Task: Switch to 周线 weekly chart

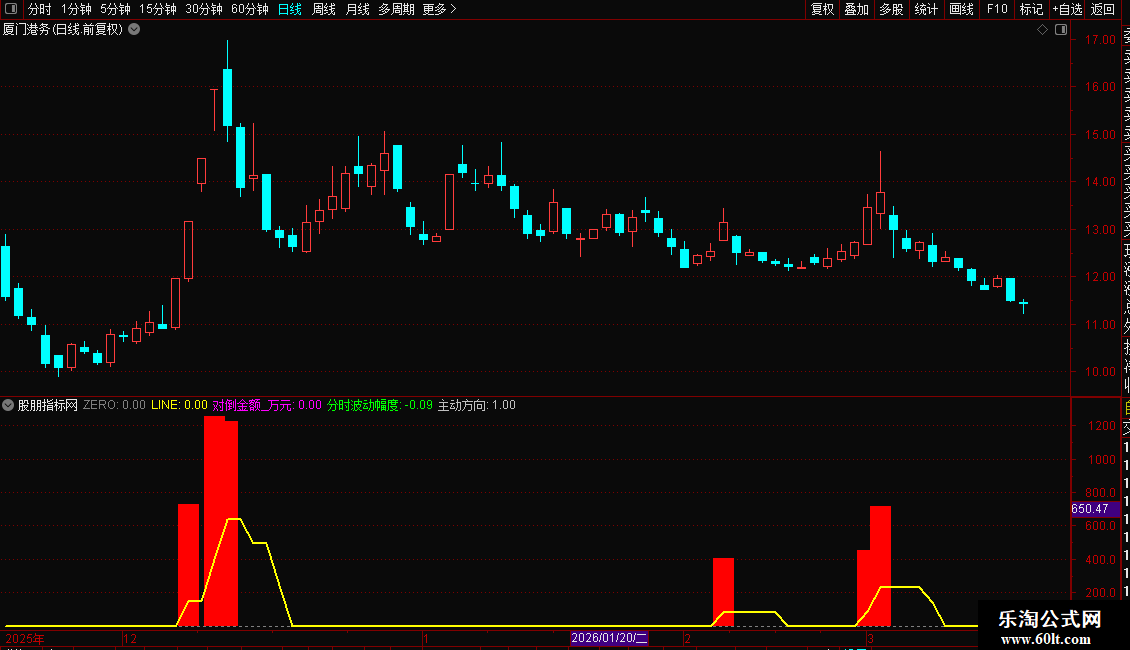Action: click(324, 9)
